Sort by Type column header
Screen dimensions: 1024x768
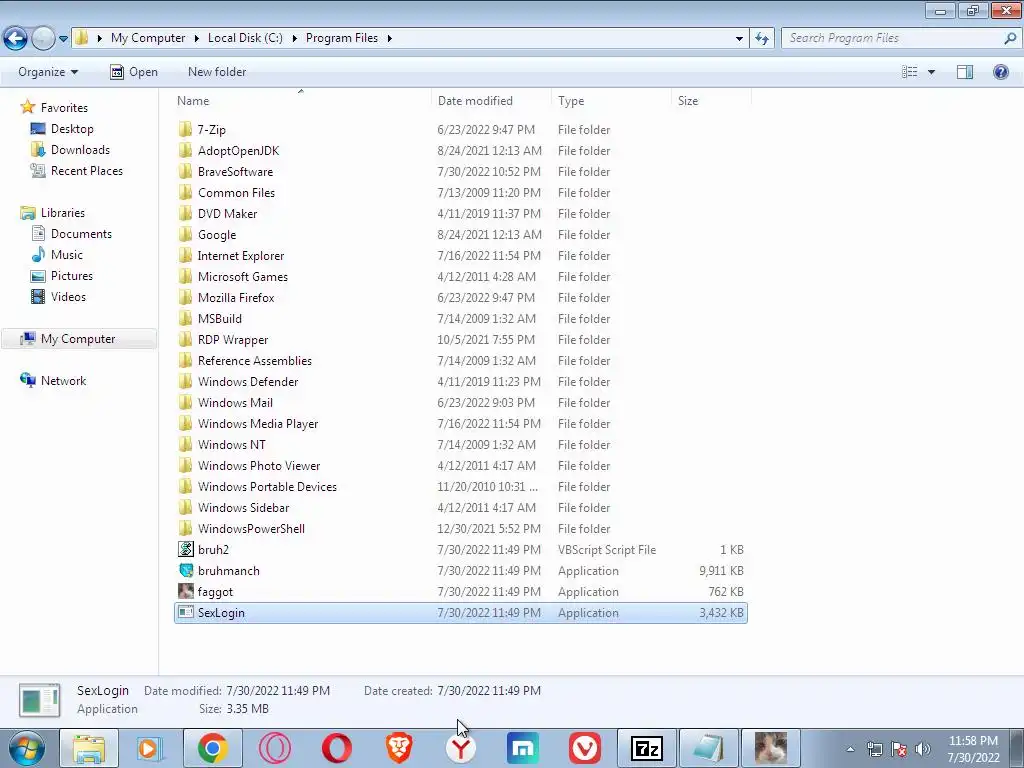coord(571,101)
